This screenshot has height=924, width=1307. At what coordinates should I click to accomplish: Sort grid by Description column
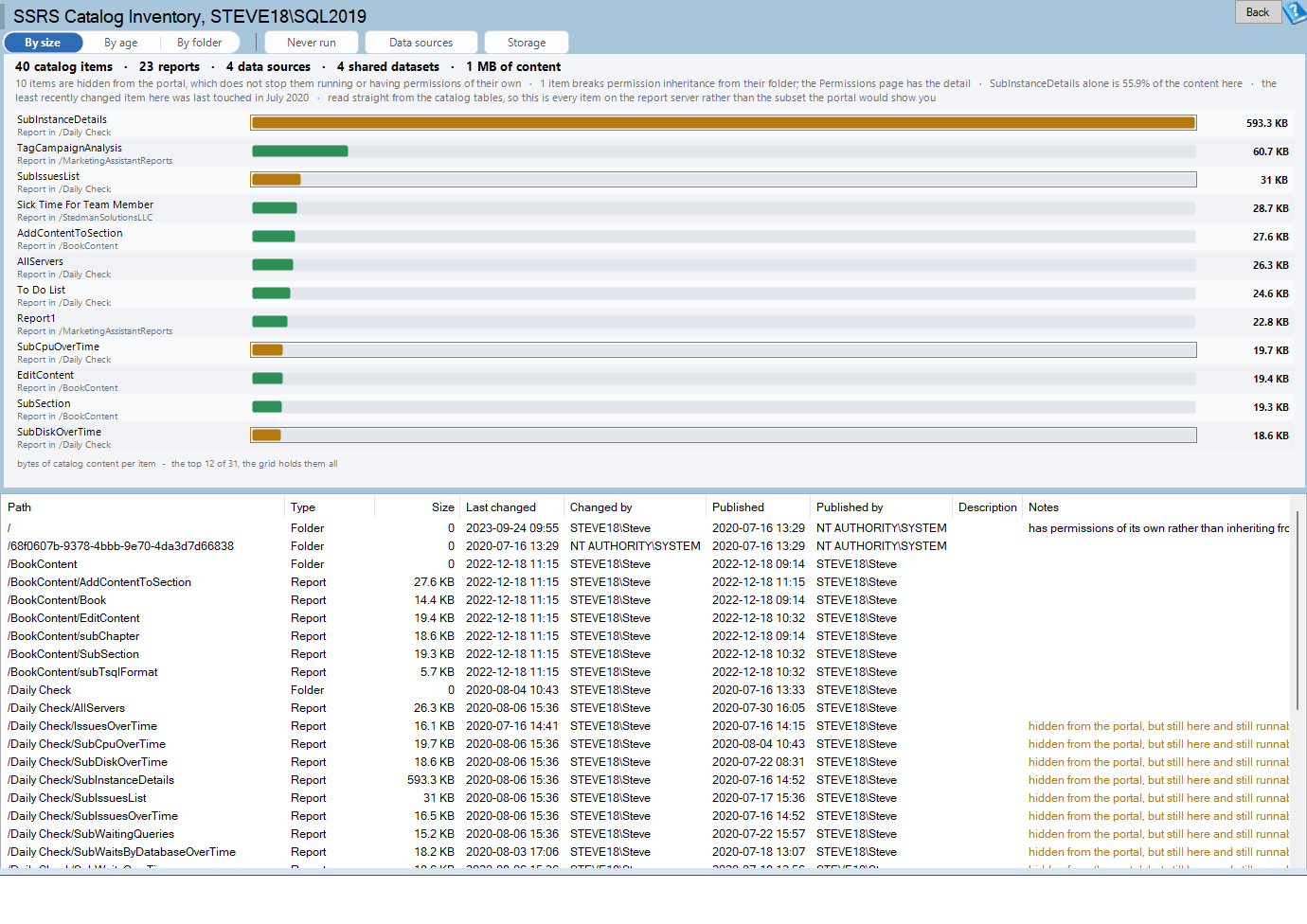tap(987, 507)
